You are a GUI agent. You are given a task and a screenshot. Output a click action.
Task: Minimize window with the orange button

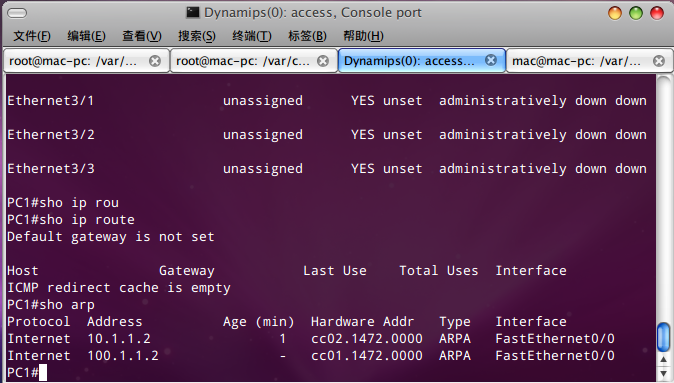pyautogui.click(x=615, y=13)
